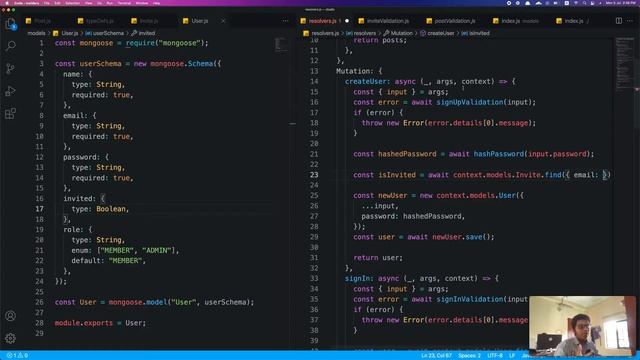The image size is (640, 360).
Task: Open the Accounts menu in the activity bar
Action: click(11, 316)
